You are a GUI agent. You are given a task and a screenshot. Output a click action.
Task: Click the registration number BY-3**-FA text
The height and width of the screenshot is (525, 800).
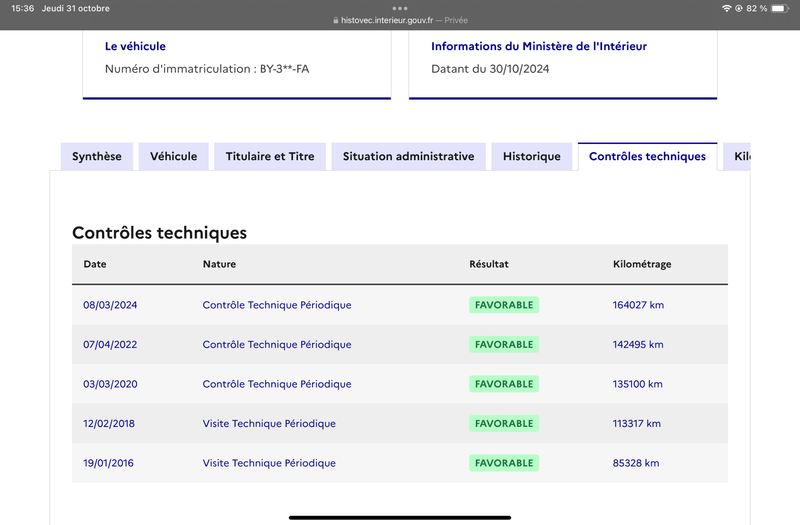[x=285, y=69]
